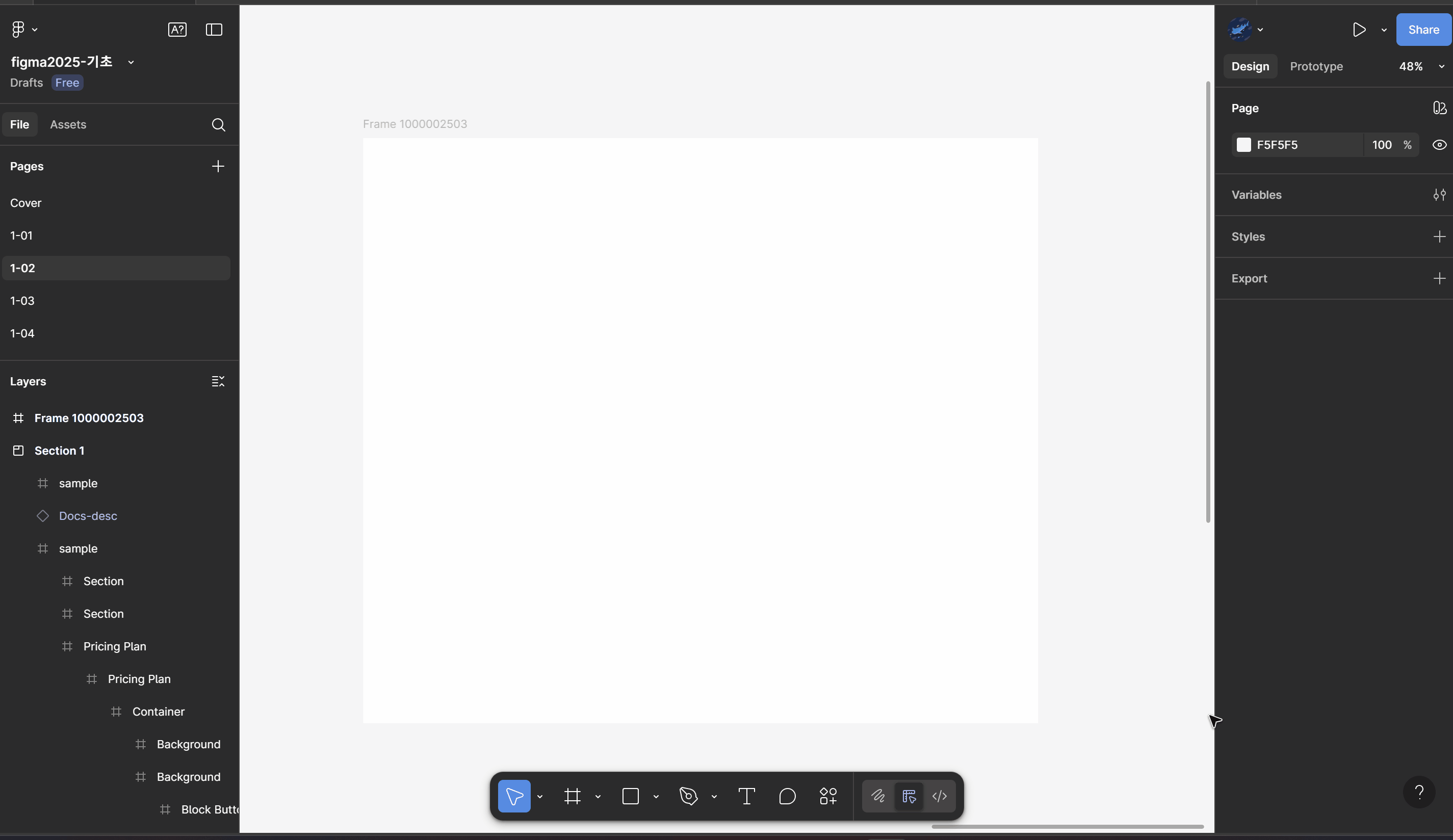Open the Actions components tool
The height and width of the screenshot is (840, 1453).
point(828,796)
